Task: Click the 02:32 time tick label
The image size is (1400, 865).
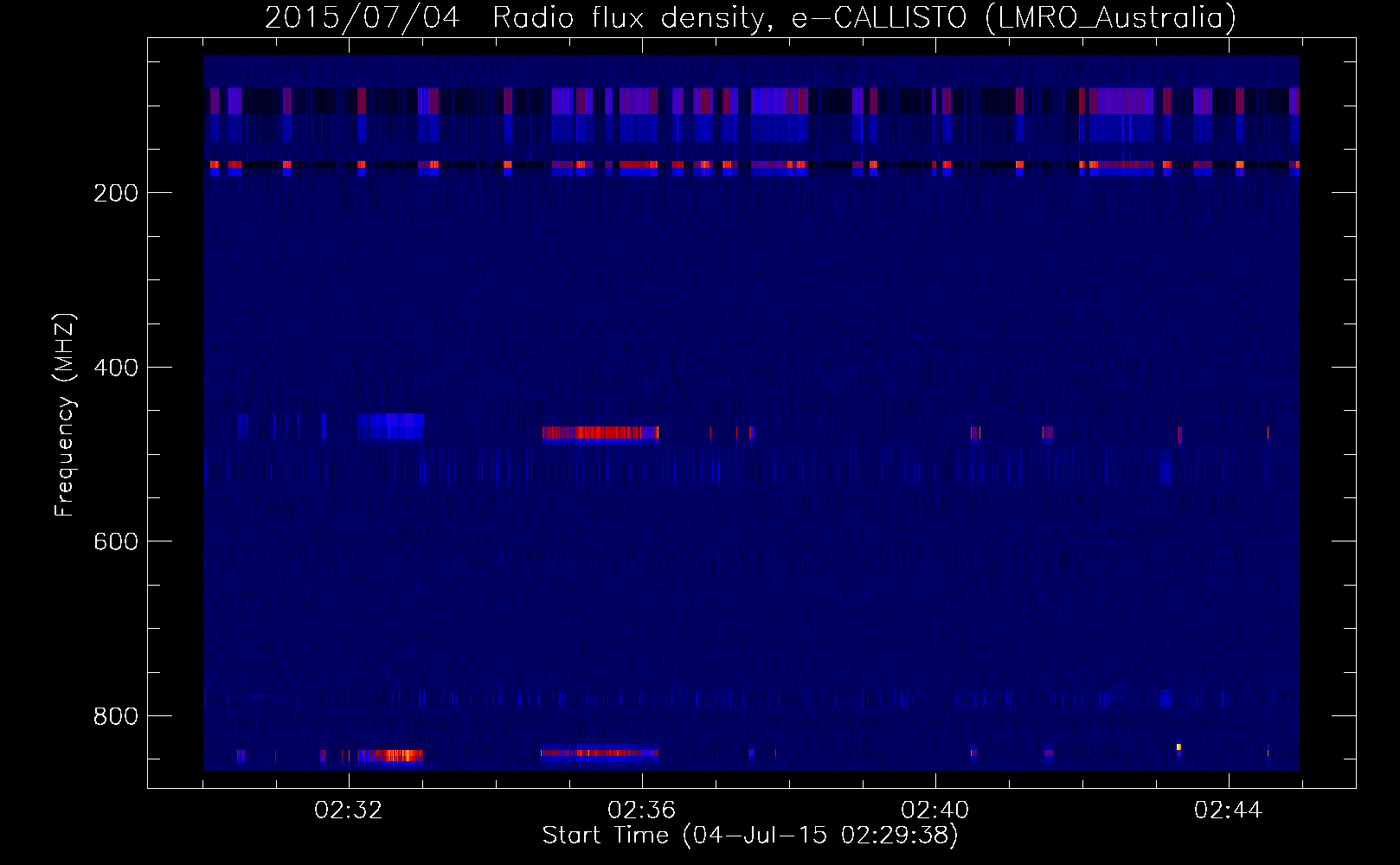Action: (x=349, y=811)
